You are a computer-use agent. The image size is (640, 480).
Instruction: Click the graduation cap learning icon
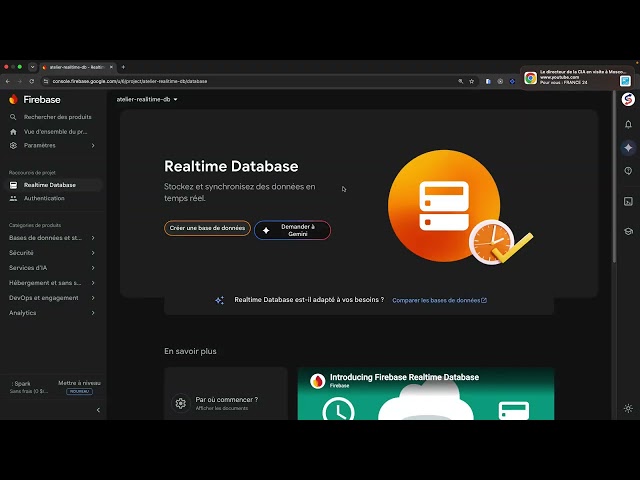[628, 231]
